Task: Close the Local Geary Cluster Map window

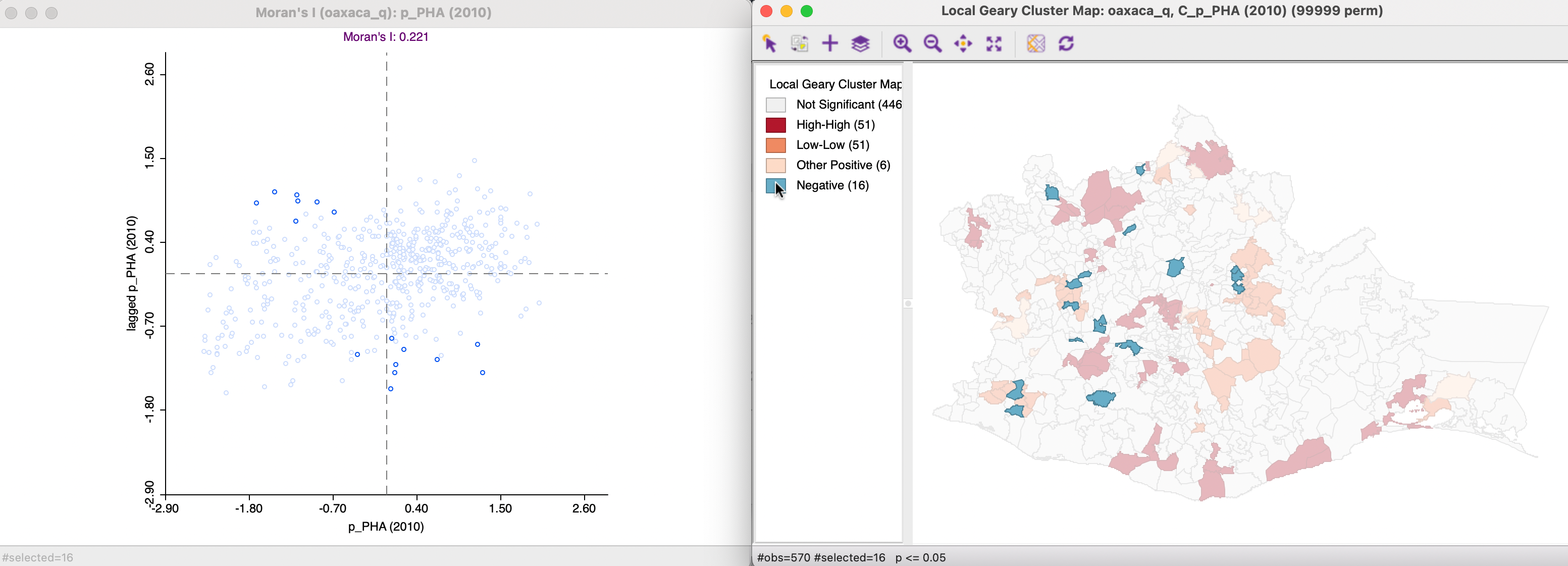Action: tap(766, 11)
